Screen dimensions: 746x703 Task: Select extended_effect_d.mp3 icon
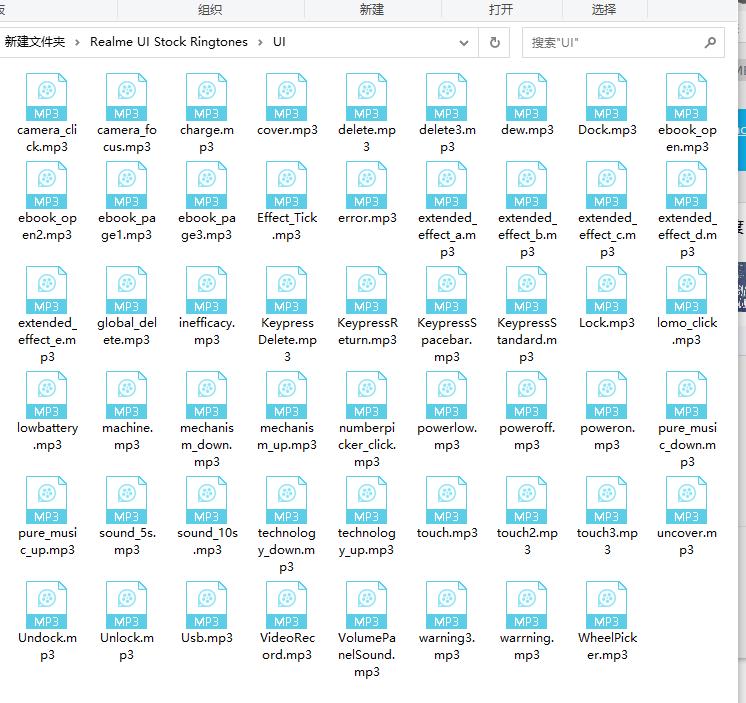[x=686, y=185]
